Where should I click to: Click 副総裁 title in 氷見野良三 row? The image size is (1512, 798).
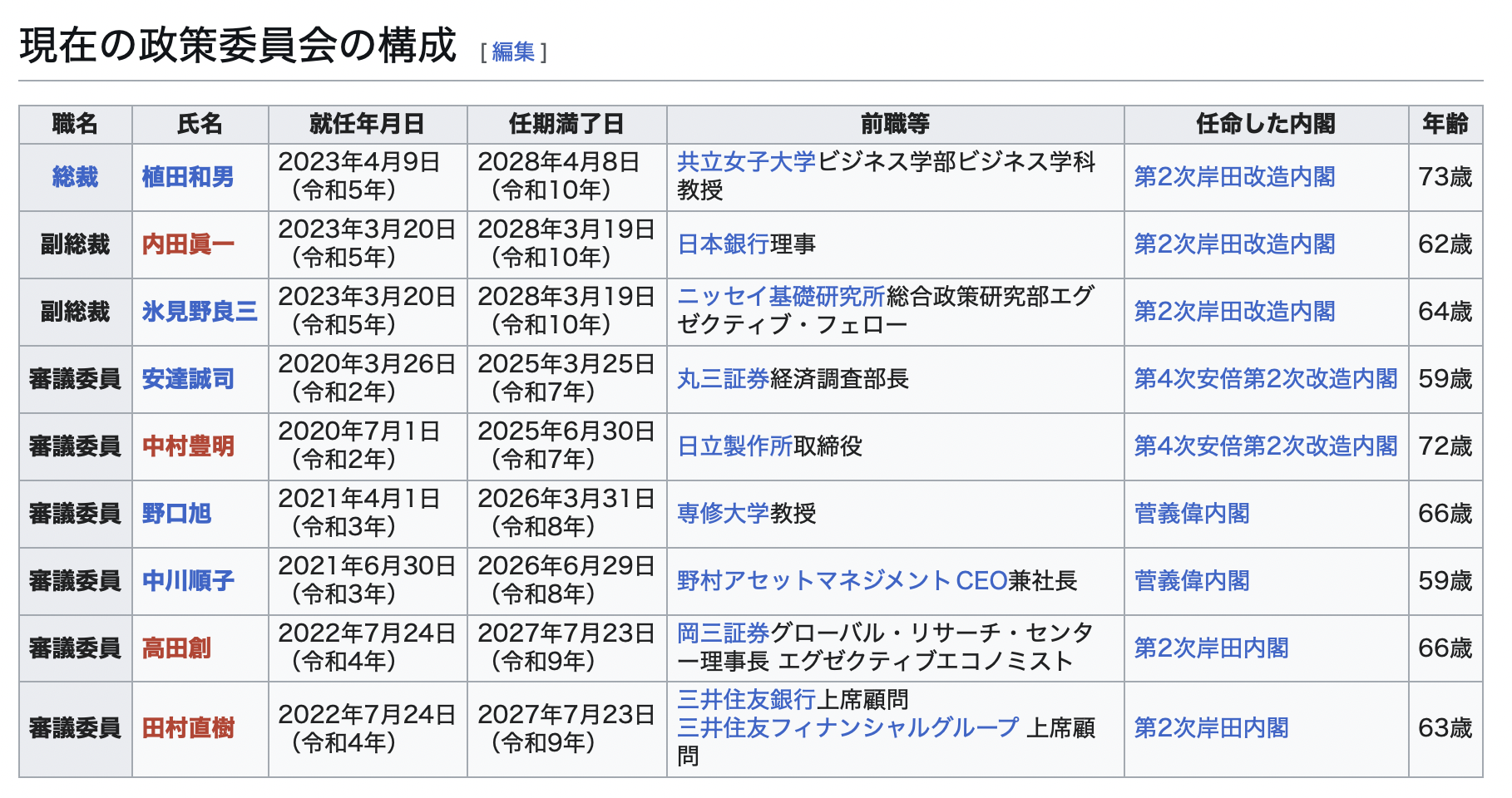pyautogui.click(x=75, y=312)
